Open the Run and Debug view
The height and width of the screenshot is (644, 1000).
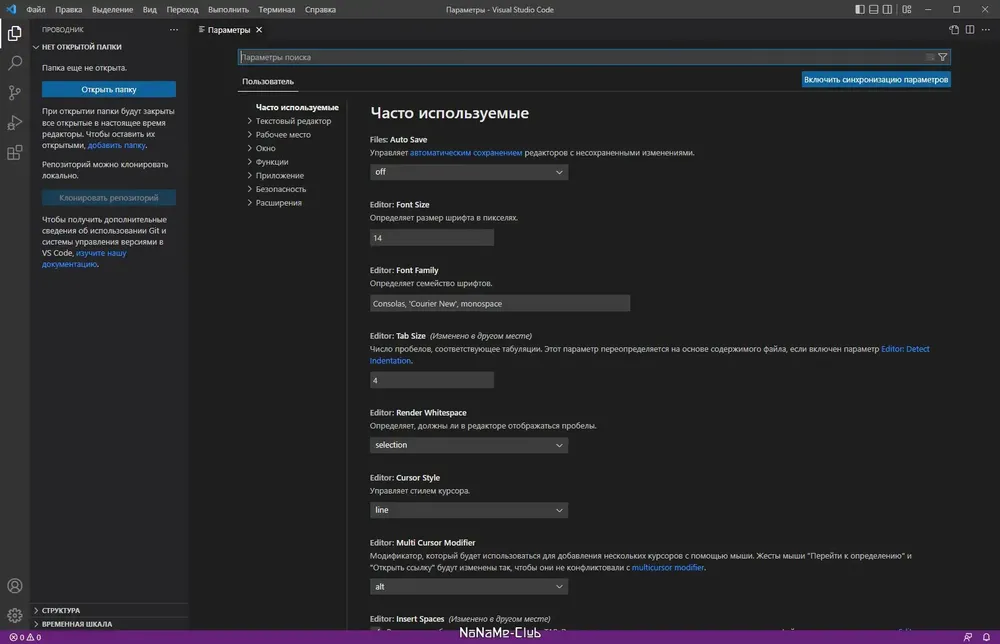pos(15,122)
